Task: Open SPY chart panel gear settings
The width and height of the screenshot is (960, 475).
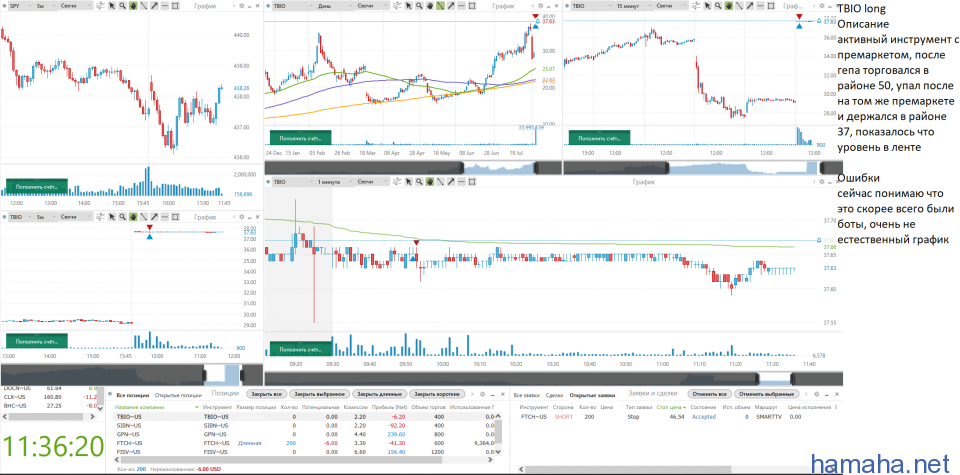Action: pos(242,6)
